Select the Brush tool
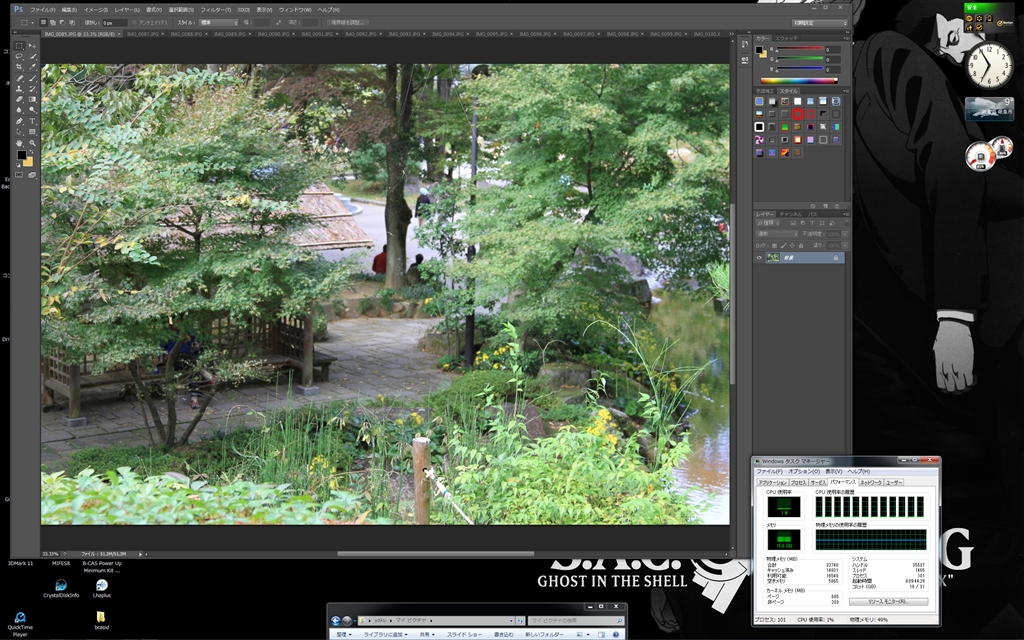The image size is (1024, 640). [x=32, y=78]
